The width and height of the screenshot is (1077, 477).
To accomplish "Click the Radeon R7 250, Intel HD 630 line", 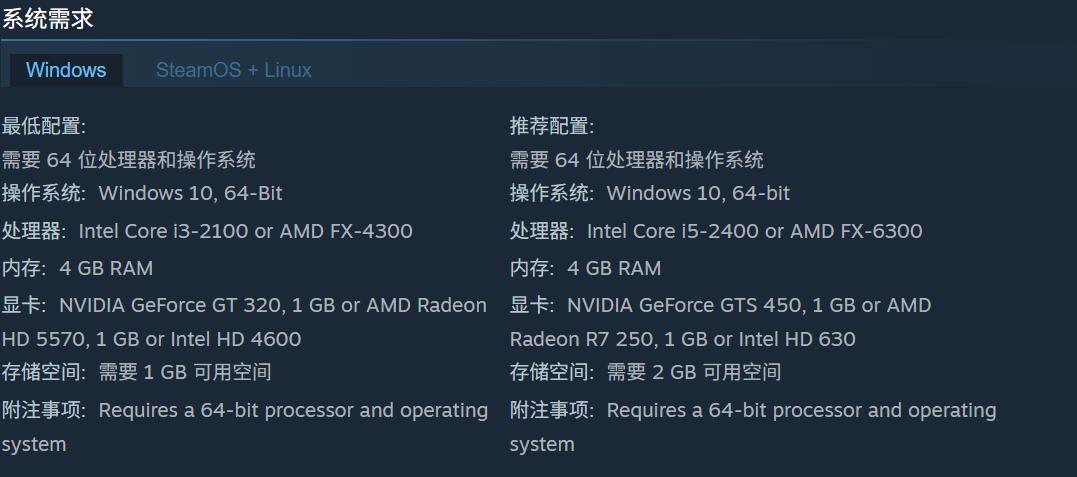I will click(682, 339).
